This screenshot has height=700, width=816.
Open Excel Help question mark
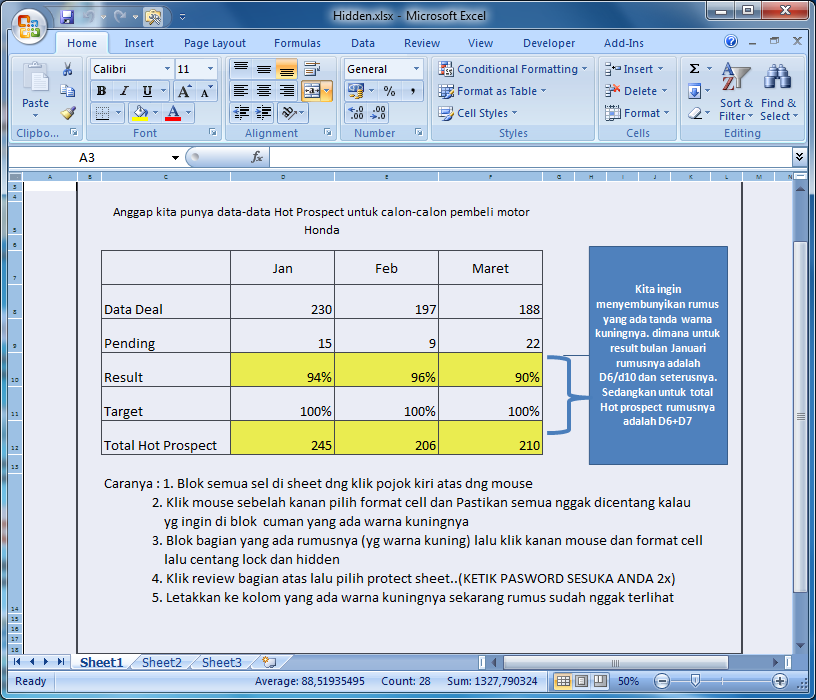click(x=731, y=41)
